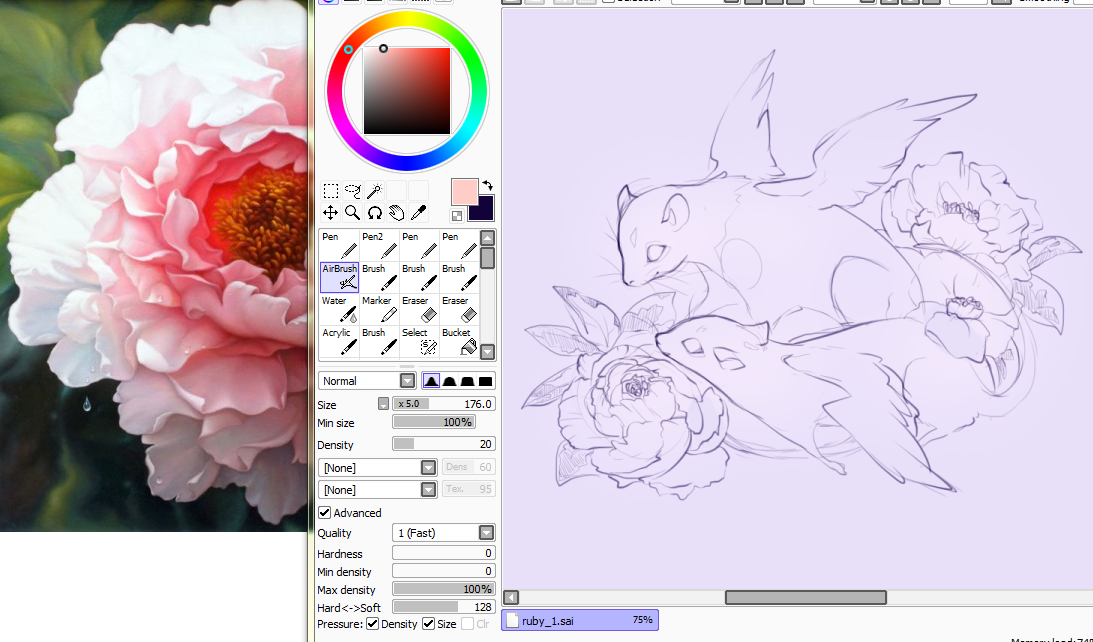
Task: Choose the Pen preset left of Pen2
Action: click(339, 245)
